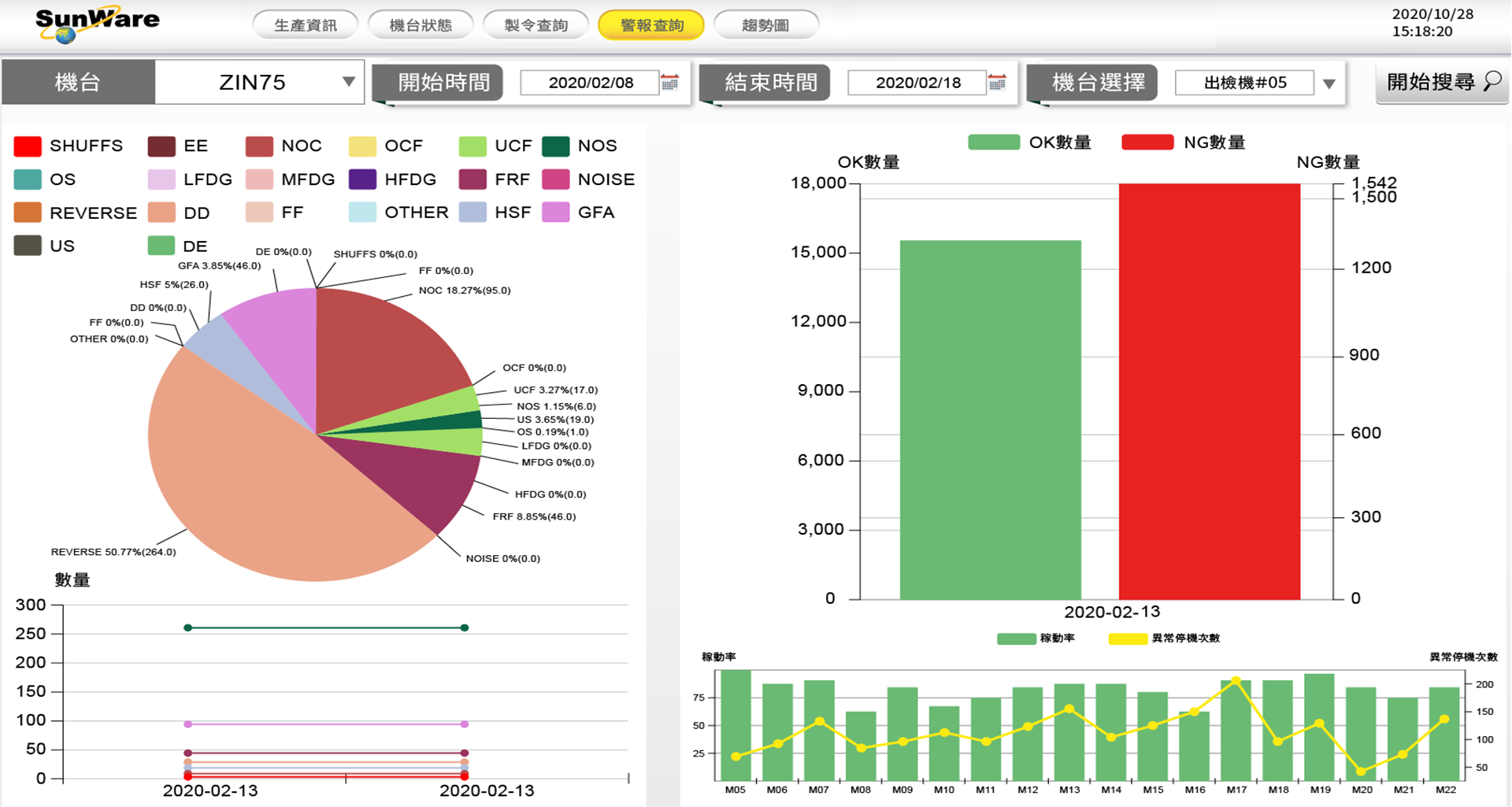Toggle the HSF legend swatch

(x=472, y=213)
